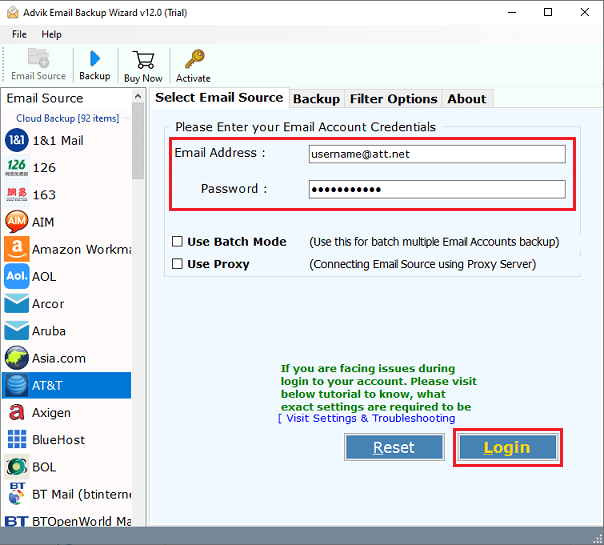Click the Reset button
This screenshot has width=604, height=545.
tap(394, 447)
